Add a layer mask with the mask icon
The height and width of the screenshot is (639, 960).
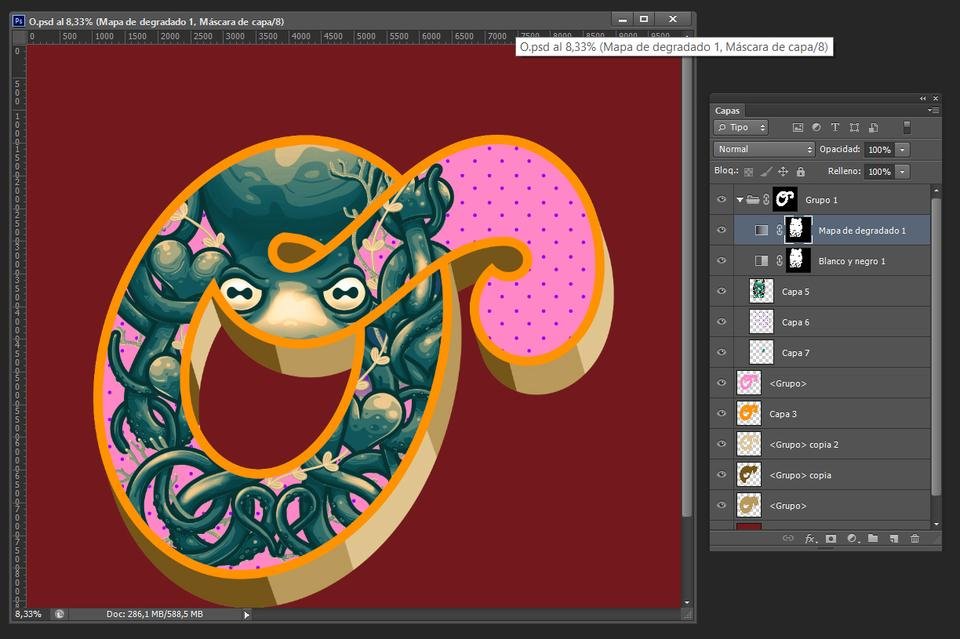click(x=831, y=539)
